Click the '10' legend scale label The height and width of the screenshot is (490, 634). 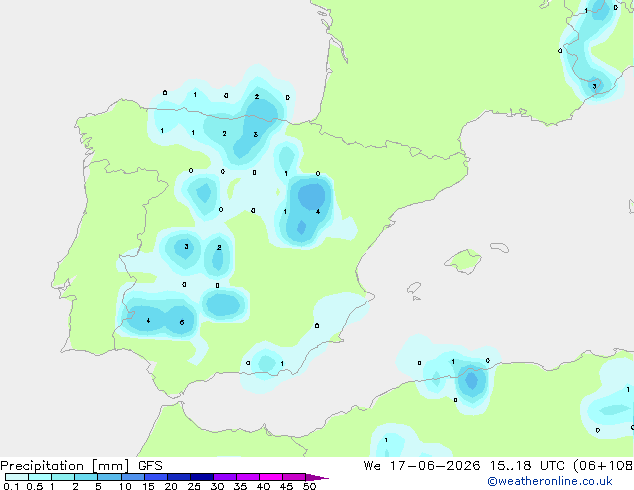pos(125,486)
